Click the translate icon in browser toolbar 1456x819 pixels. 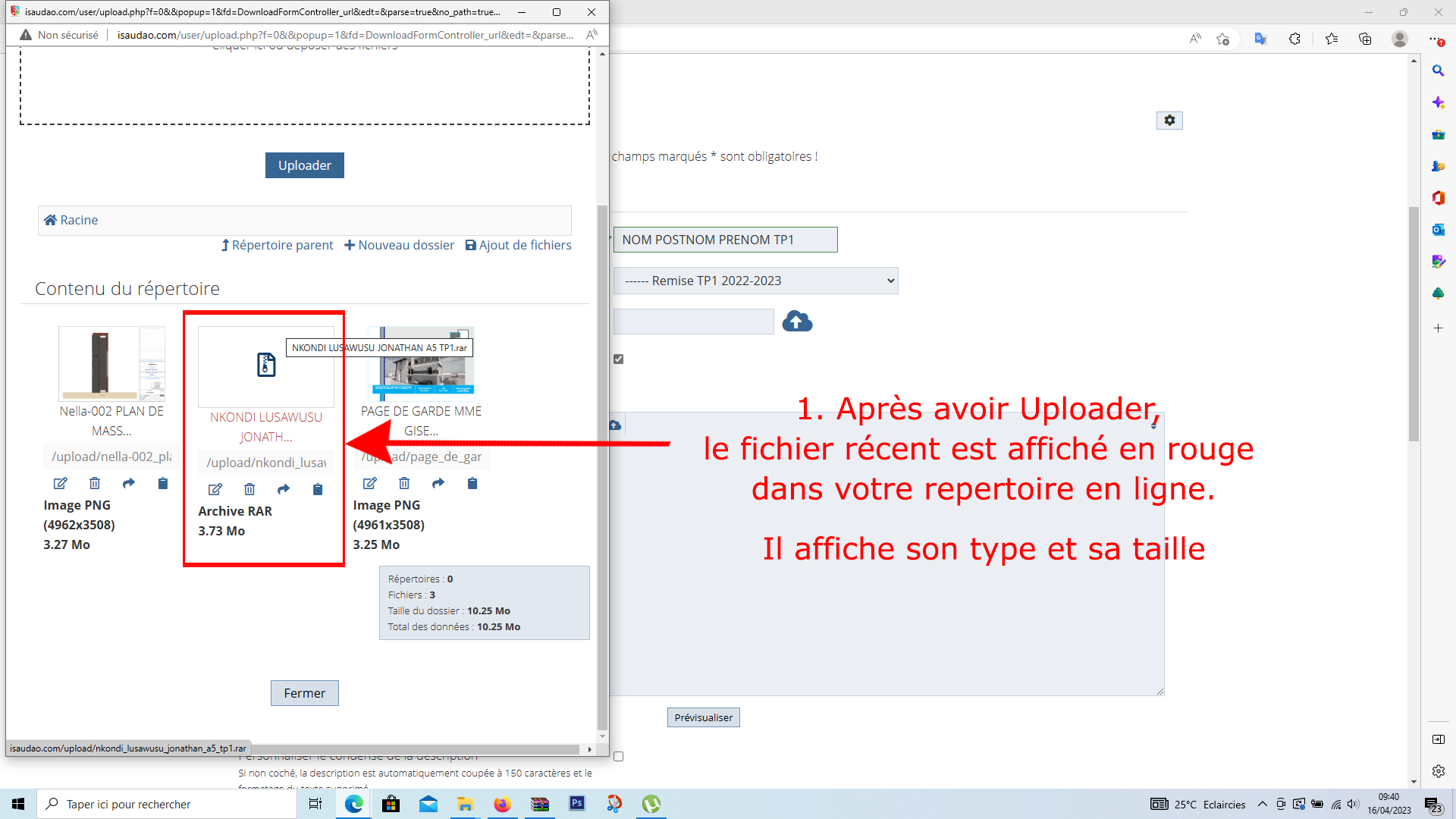click(1260, 39)
